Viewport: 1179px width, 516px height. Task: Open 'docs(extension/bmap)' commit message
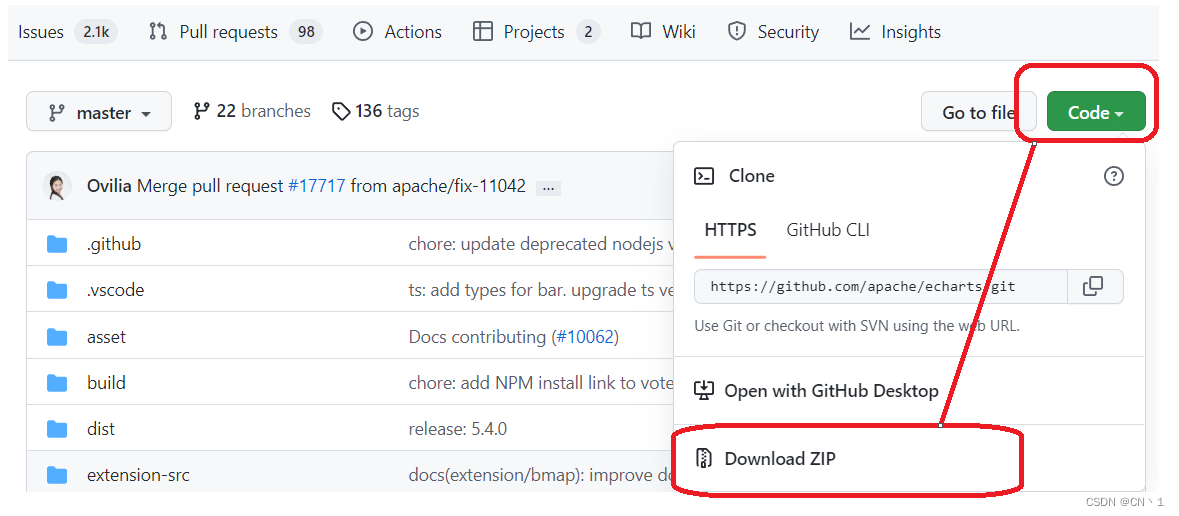pos(541,475)
